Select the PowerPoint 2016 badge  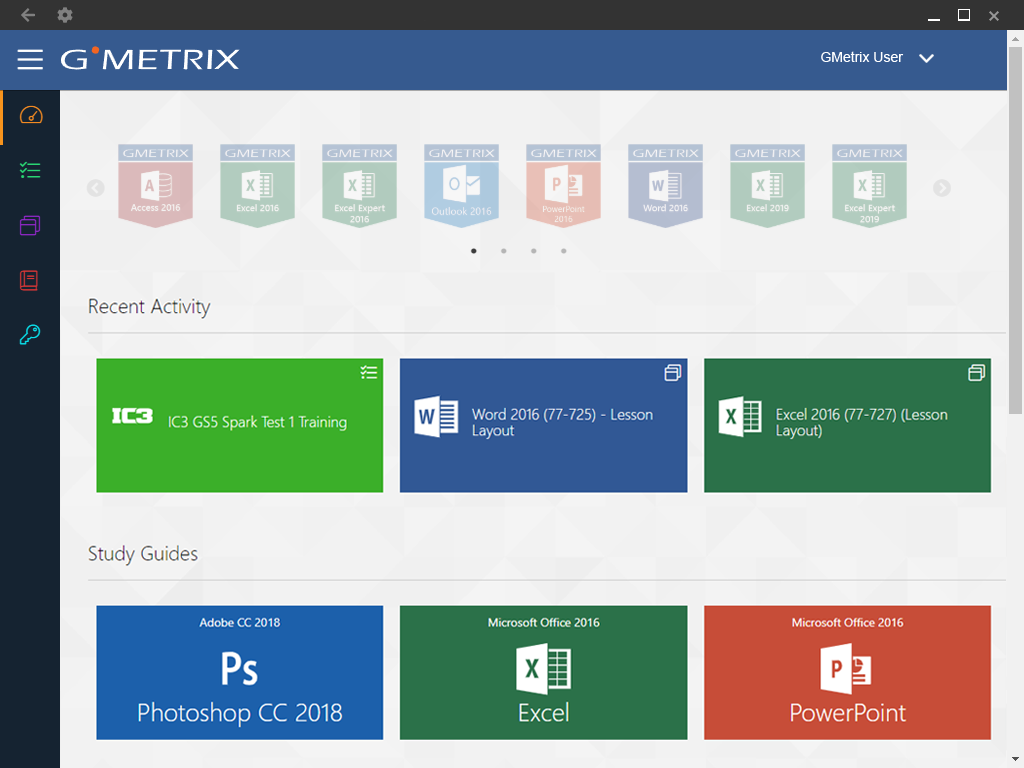point(563,186)
